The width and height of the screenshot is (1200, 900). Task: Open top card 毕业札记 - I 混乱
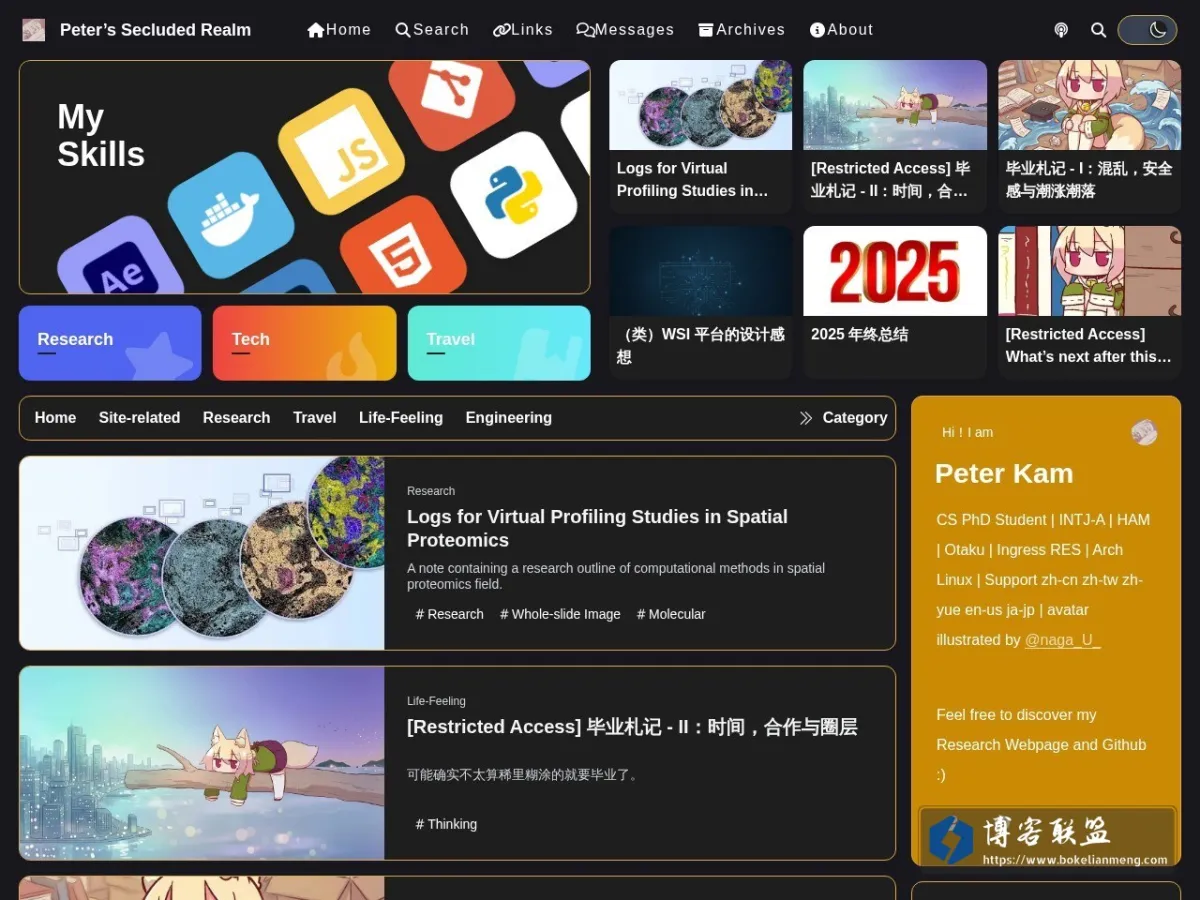pyautogui.click(x=1089, y=137)
